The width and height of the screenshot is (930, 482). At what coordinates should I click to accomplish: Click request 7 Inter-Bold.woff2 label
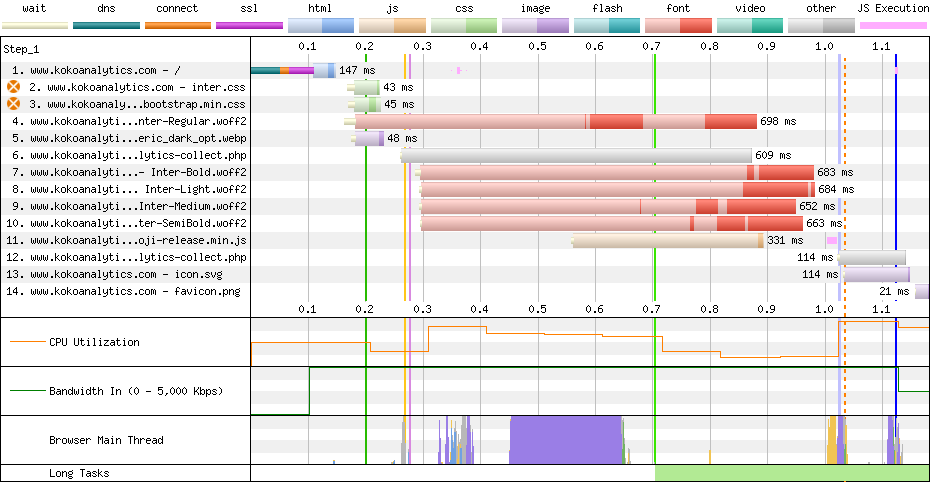pyautogui.click(x=129, y=172)
